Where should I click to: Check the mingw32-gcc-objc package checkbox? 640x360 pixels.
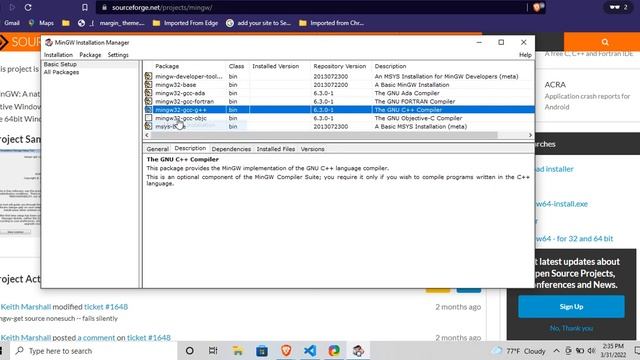pos(149,118)
